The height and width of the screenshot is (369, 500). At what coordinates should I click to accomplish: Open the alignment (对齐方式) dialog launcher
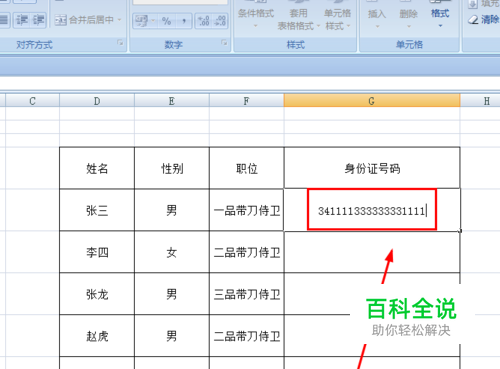tap(120, 43)
